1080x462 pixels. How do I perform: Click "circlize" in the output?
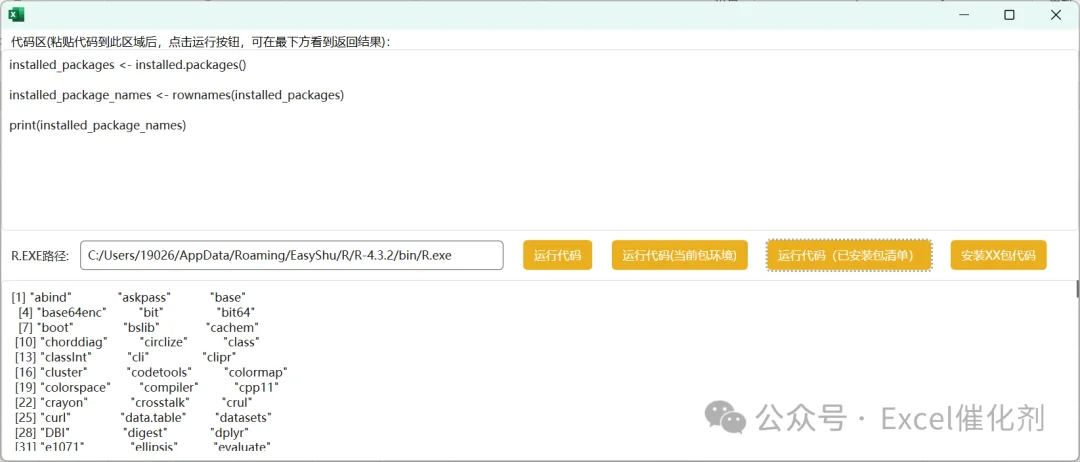click(x=165, y=342)
